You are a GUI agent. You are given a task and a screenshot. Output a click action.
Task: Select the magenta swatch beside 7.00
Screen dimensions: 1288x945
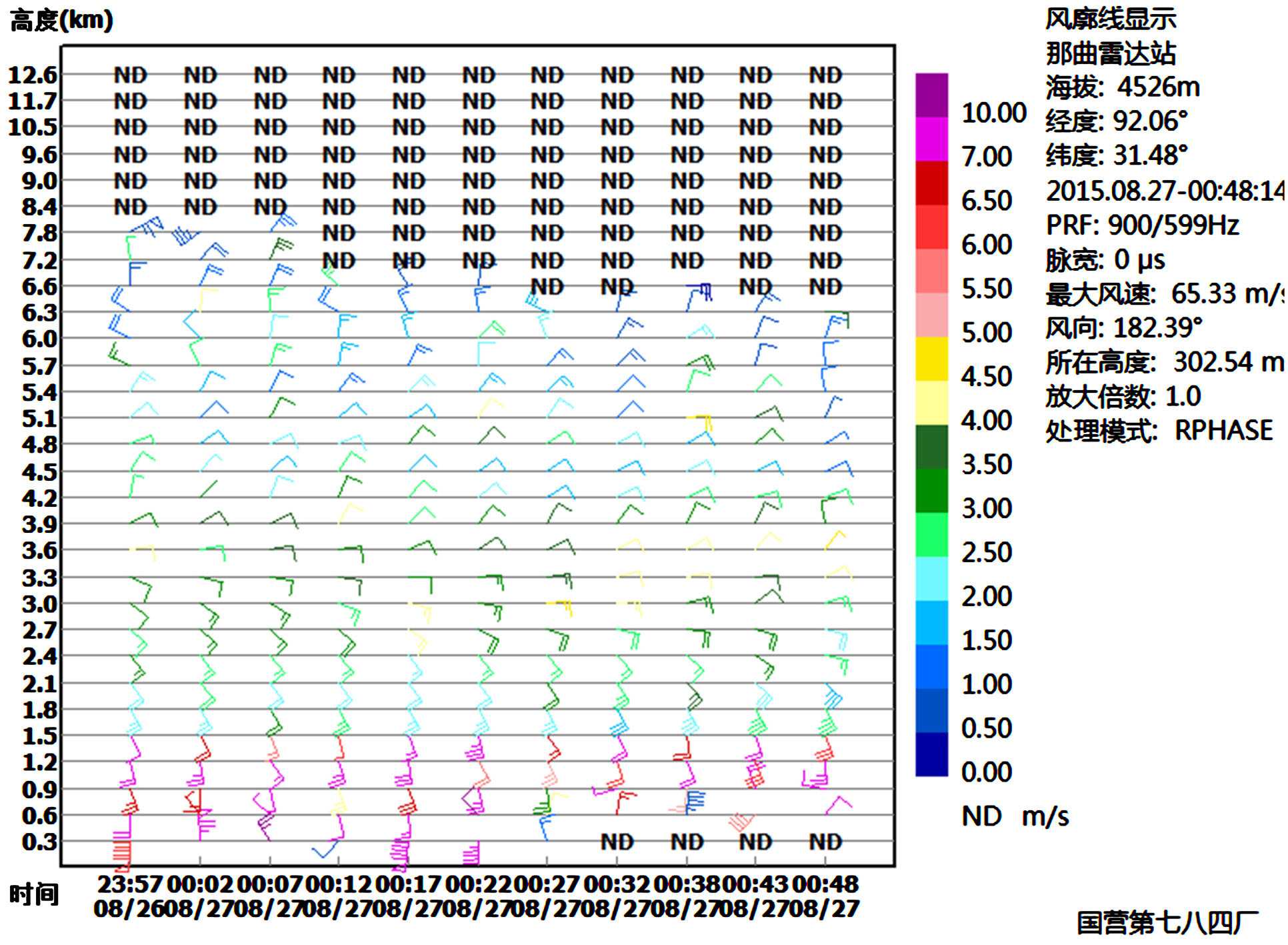coord(932,139)
